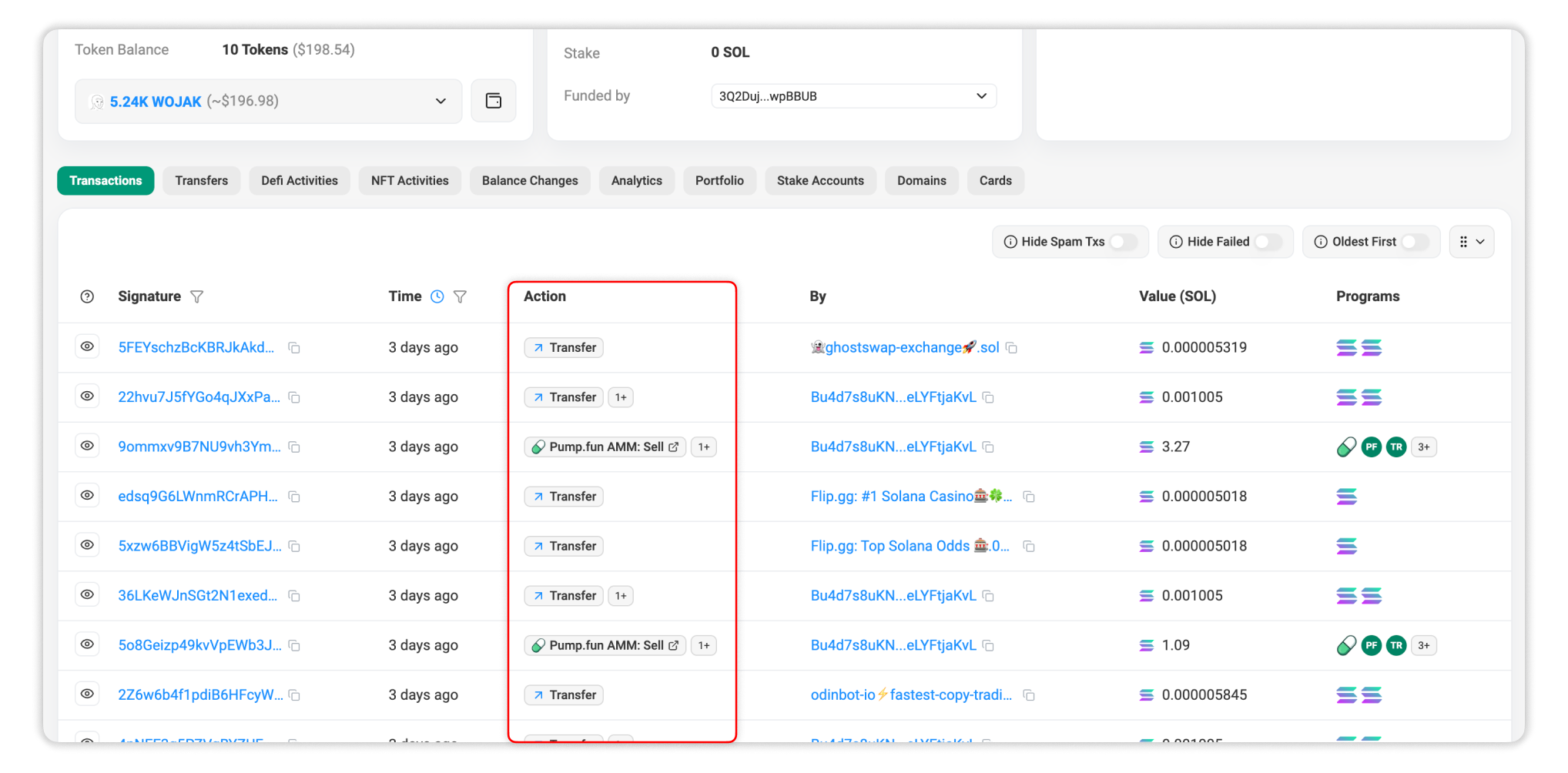The height and width of the screenshot is (773, 1568).
Task: Click the Pump.fun pill program icon
Action: click(x=1345, y=447)
